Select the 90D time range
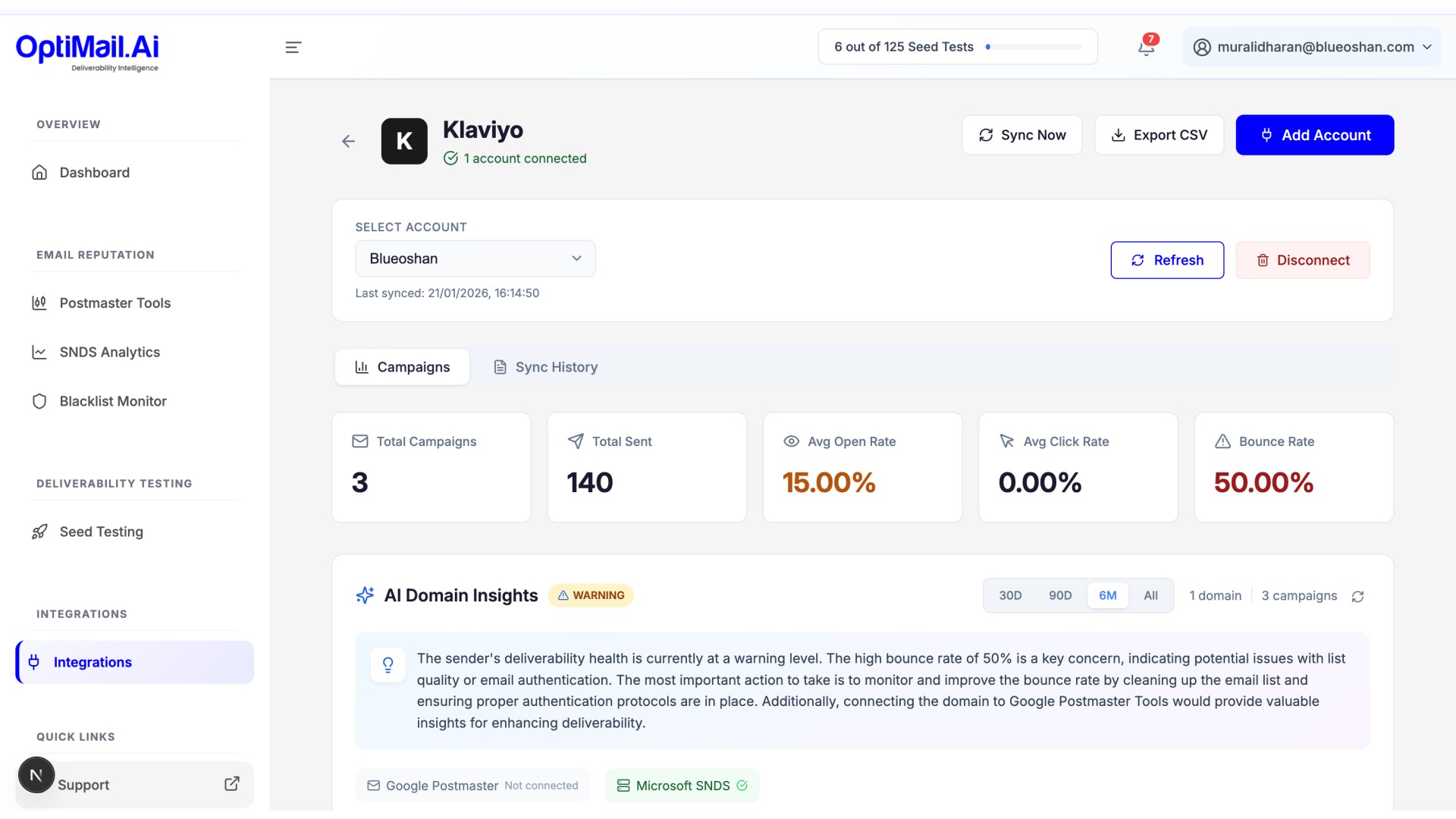Screen dimensions: 1456x819 point(1060,595)
